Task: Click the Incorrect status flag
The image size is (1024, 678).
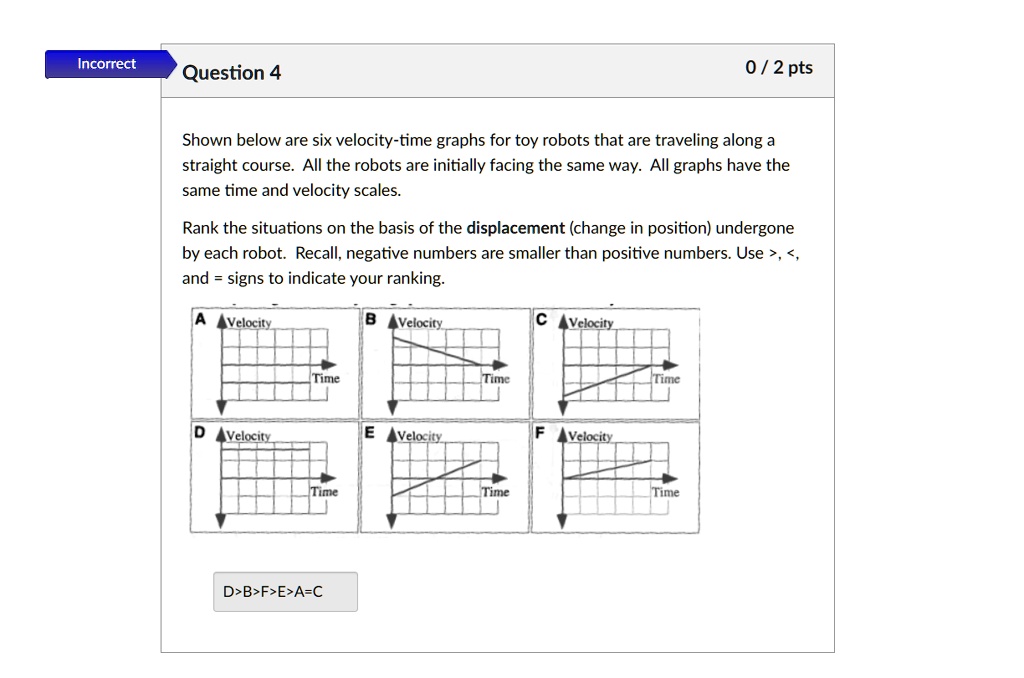Action: pyautogui.click(x=105, y=63)
